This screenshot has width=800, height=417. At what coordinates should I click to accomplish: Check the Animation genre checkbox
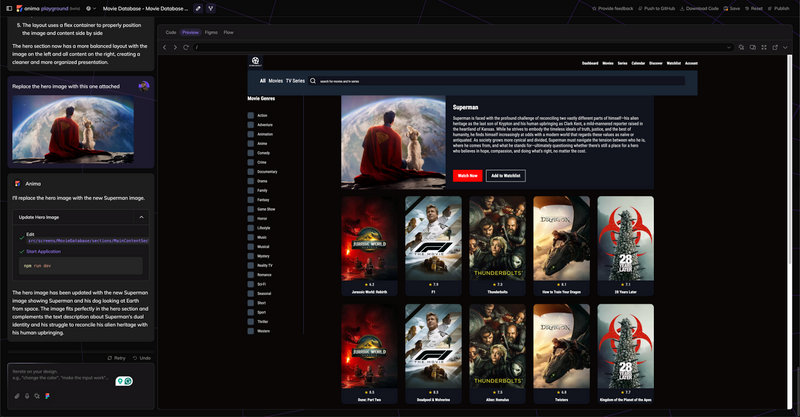[x=251, y=134]
